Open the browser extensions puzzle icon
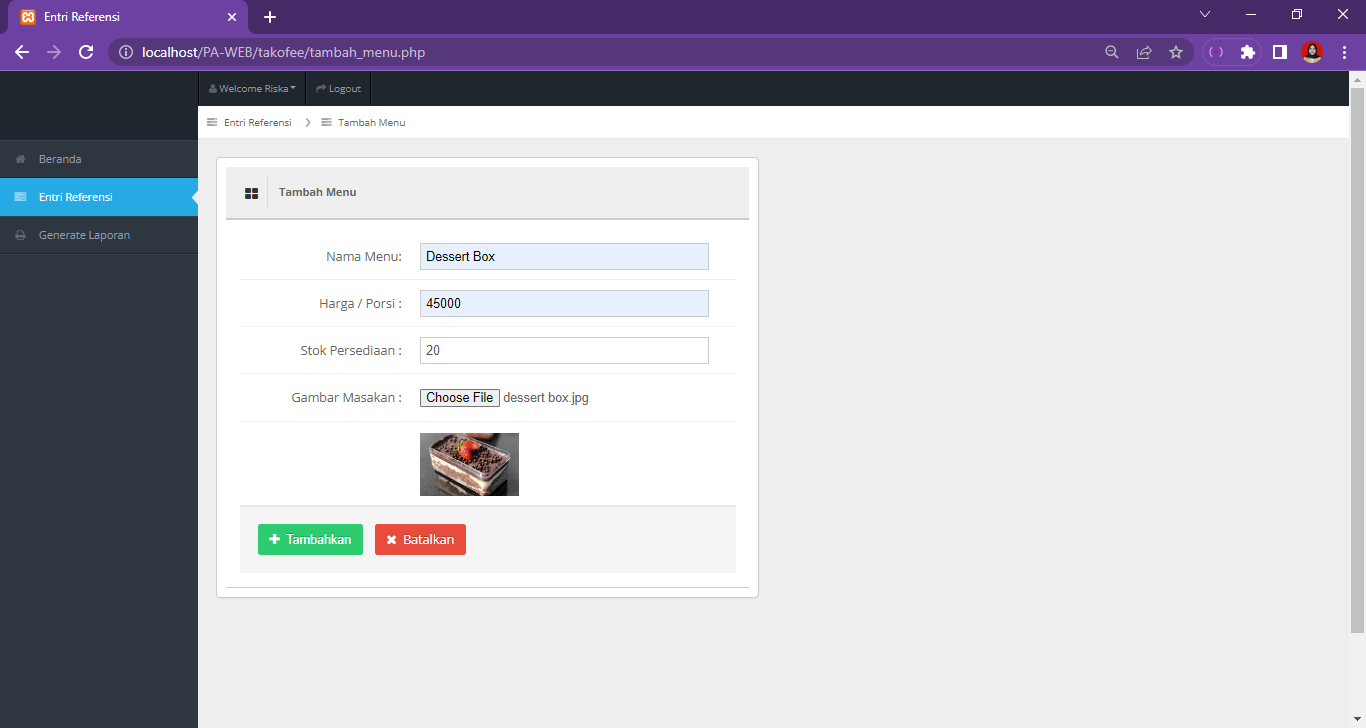This screenshot has height=728, width=1366. tap(1247, 52)
